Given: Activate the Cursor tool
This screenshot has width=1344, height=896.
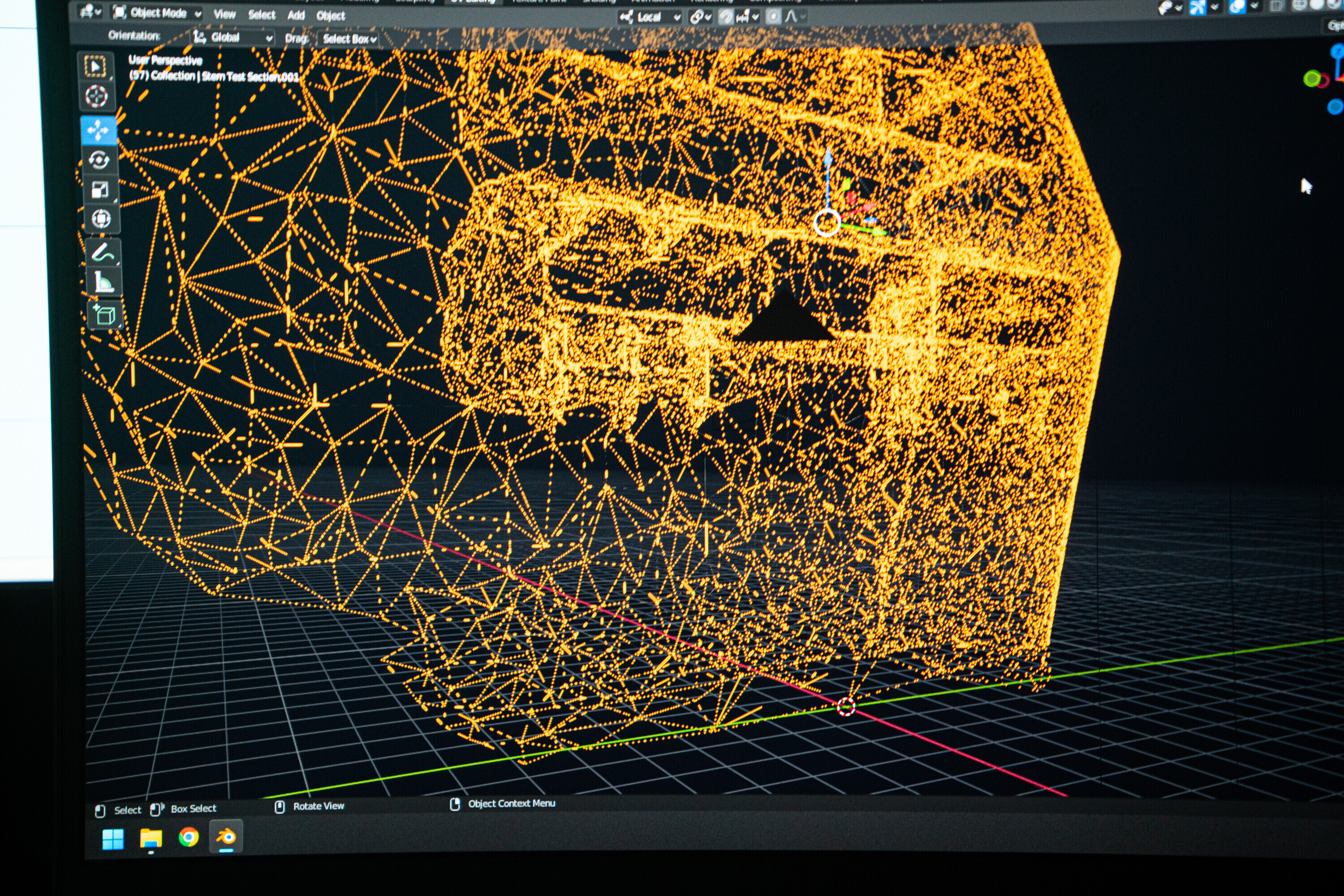Looking at the screenshot, I should pyautogui.click(x=97, y=96).
